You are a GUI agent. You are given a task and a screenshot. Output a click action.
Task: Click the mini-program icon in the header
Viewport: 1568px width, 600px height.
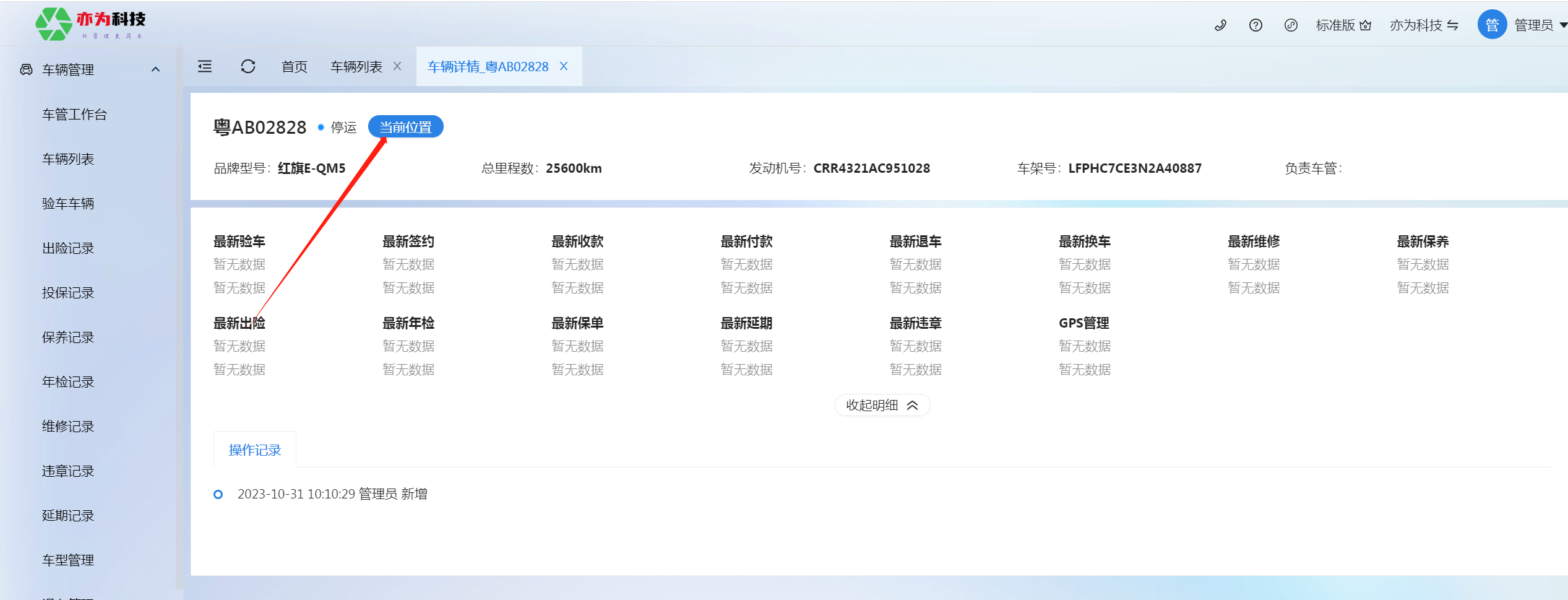click(1291, 25)
